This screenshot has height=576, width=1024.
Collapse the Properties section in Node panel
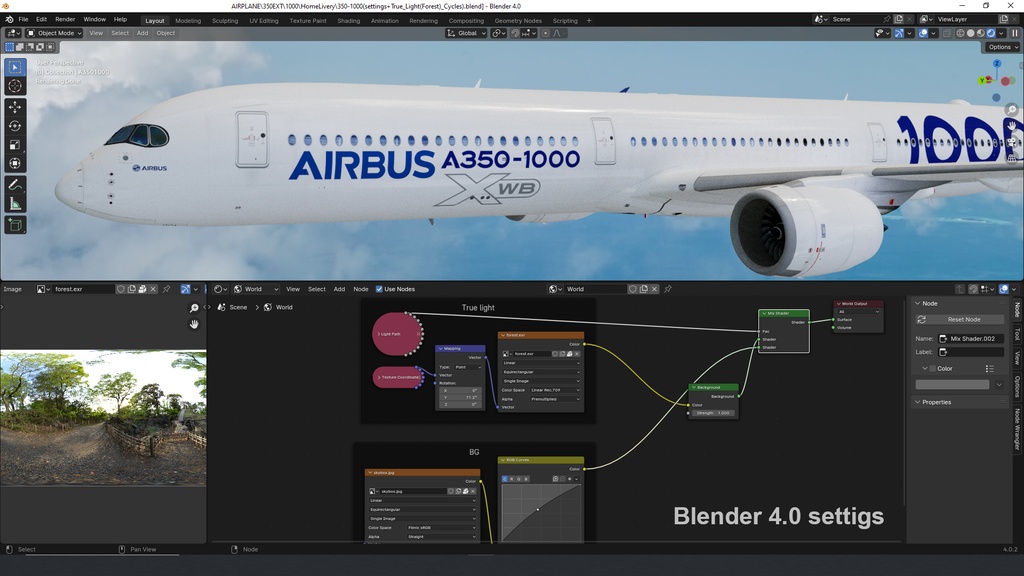point(916,402)
